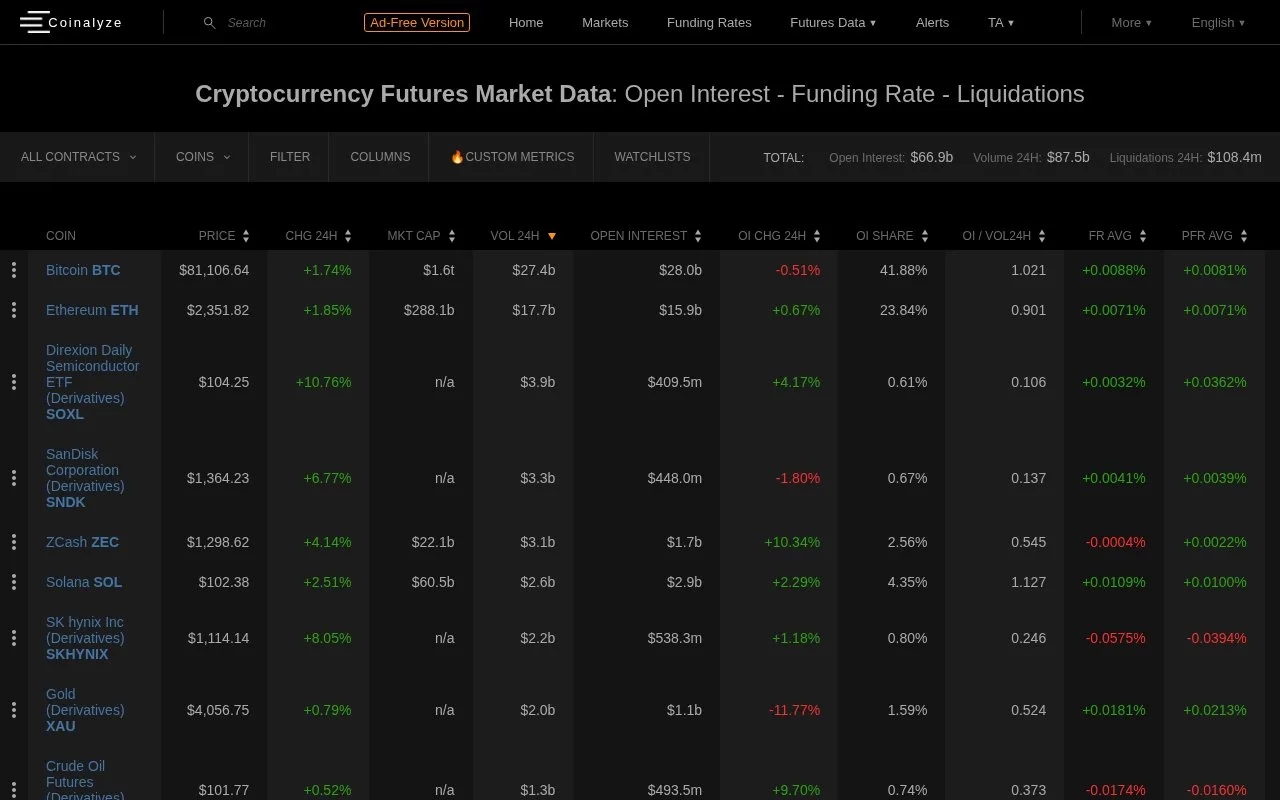This screenshot has height=800, width=1280.
Task: Open the three-dot menu for SKHYNIX row
Action: tap(14, 638)
